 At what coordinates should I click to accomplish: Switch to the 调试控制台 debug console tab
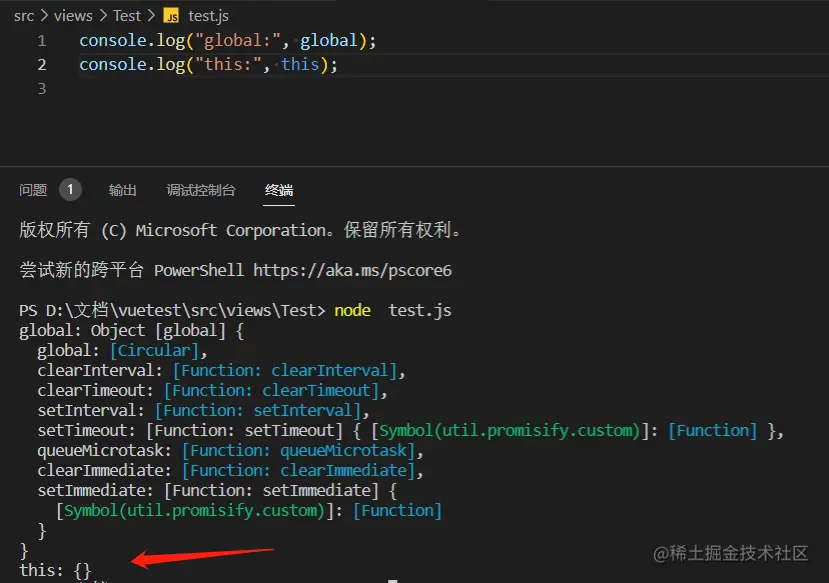[201, 190]
